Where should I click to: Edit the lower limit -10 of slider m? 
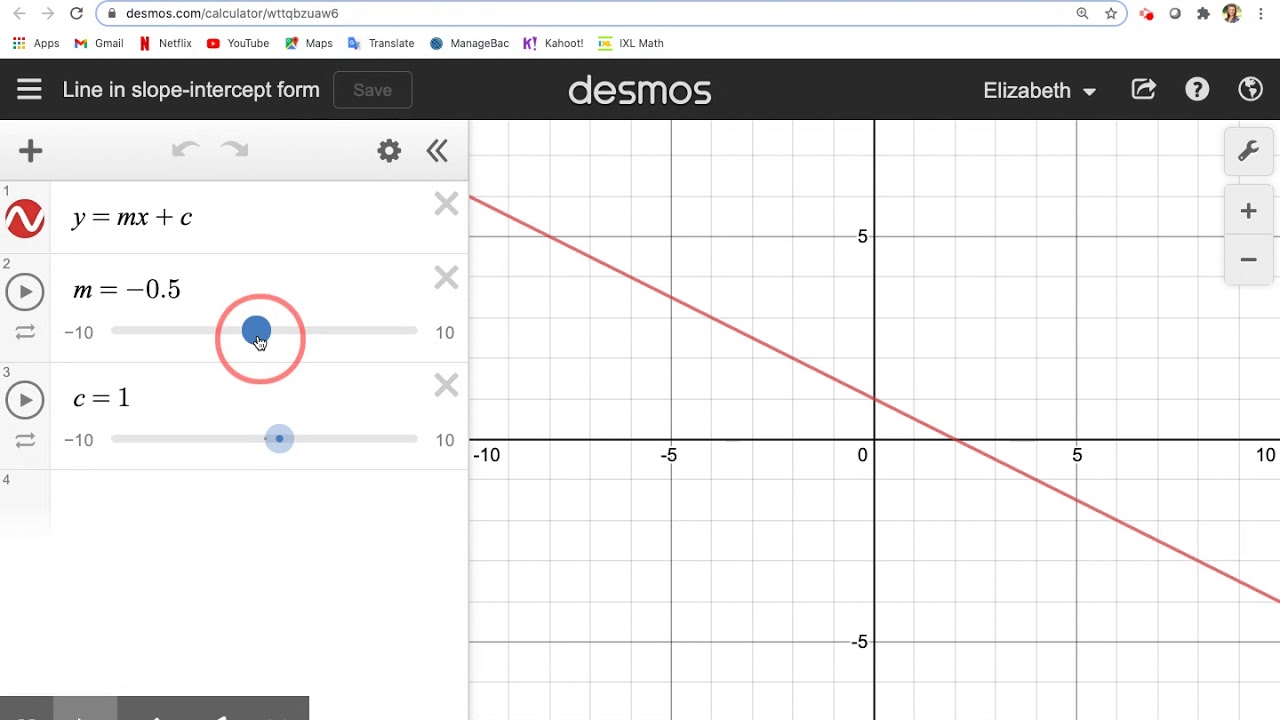pos(78,332)
